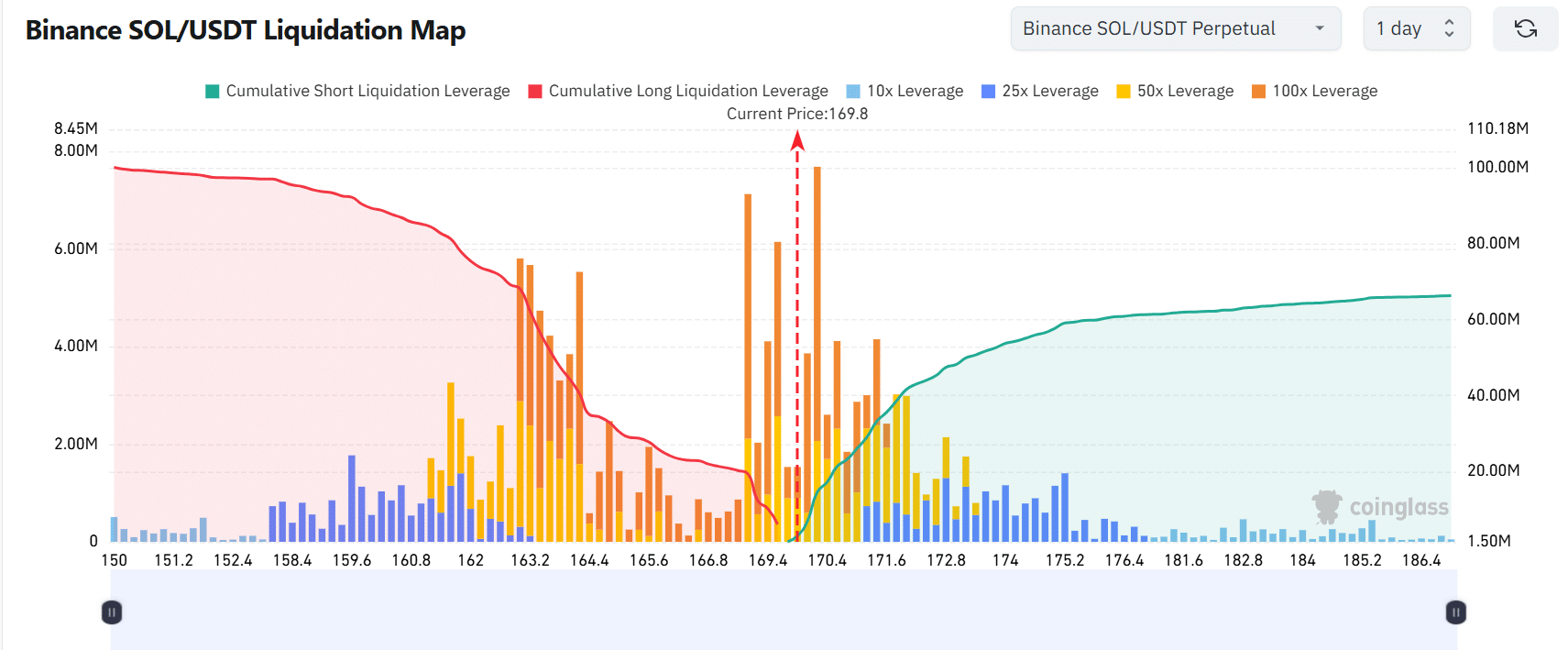Open the Binance SOL/USDT Perpetual dropdown

[1175, 29]
